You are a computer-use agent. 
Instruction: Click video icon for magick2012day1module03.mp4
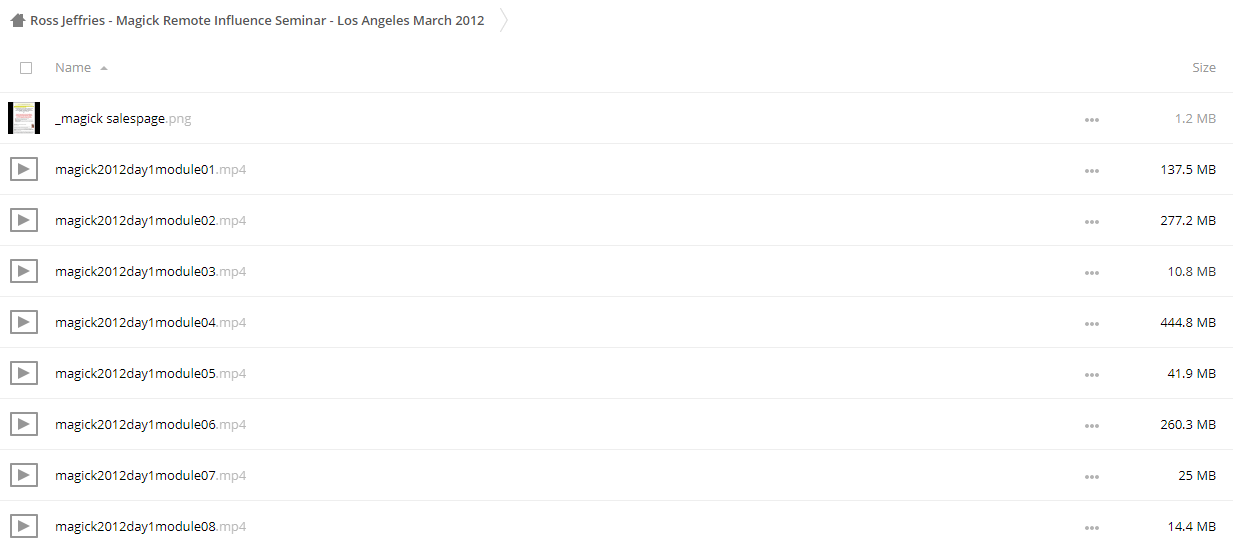(24, 271)
